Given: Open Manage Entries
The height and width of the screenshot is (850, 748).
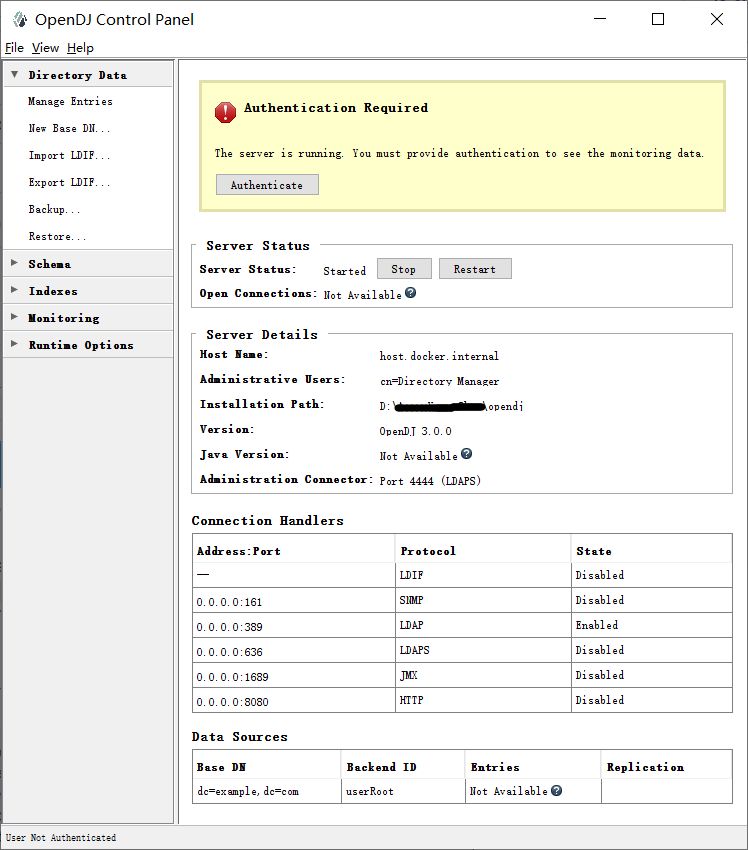Looking at the screenshot, I should pos(70,101).
